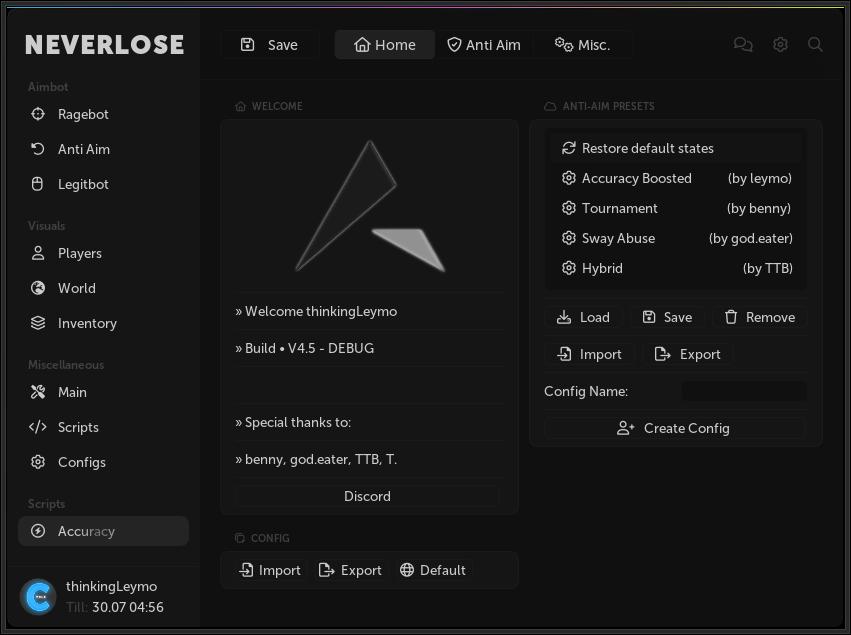Select the Sway Abuse preset

coord(617,238)
